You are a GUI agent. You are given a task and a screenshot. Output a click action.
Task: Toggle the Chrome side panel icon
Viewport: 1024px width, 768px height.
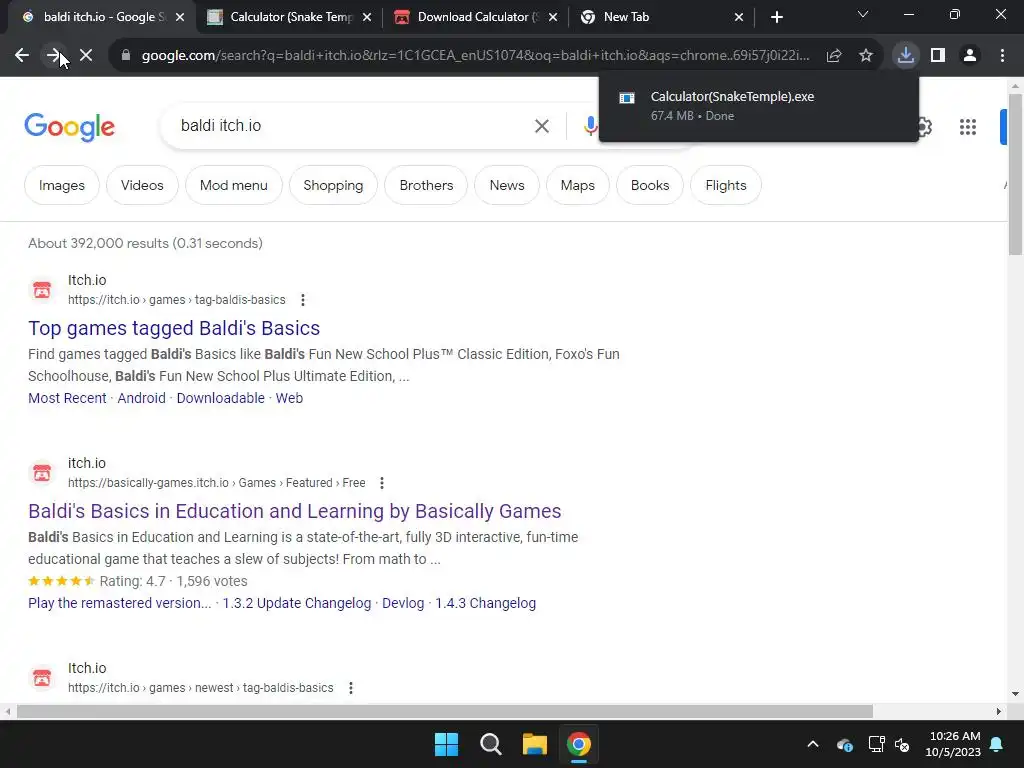point(938,56)
